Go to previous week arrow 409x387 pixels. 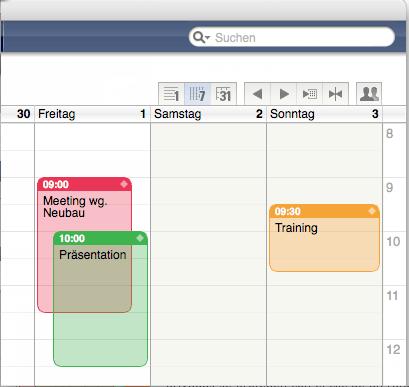click(x=257, y=94)
